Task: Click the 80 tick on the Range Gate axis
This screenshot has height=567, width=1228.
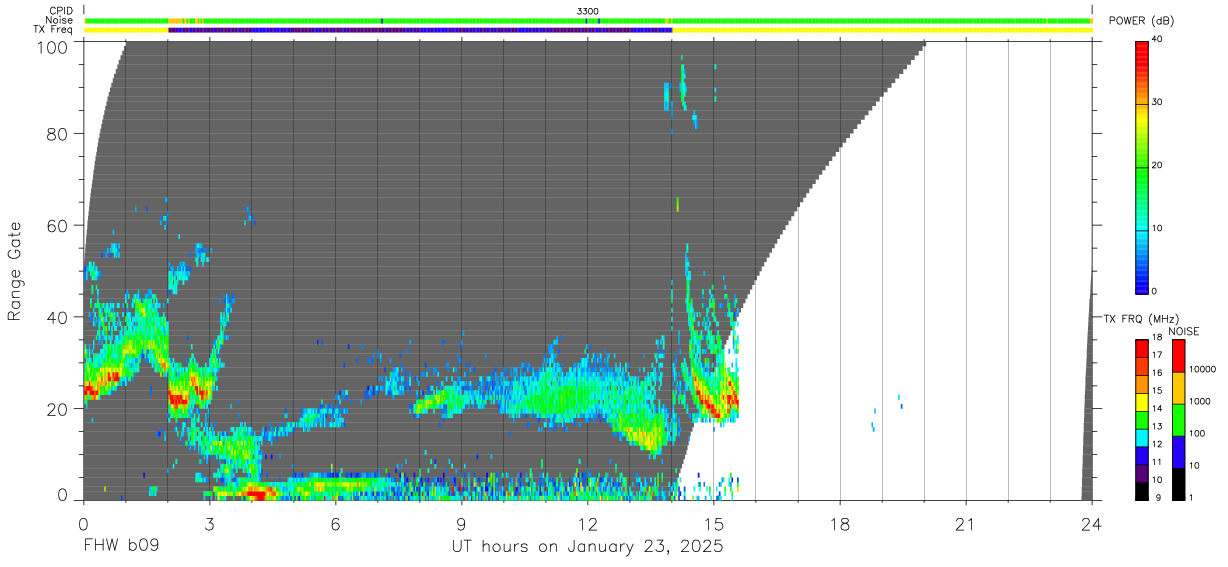Action: coord(58,134)
